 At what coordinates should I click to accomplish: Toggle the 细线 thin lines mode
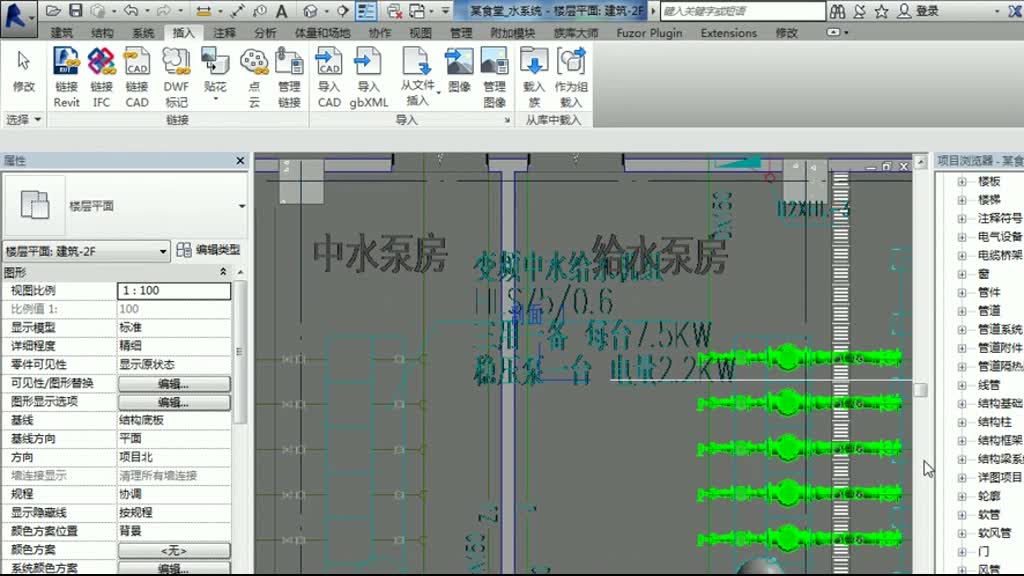(365, 11)
